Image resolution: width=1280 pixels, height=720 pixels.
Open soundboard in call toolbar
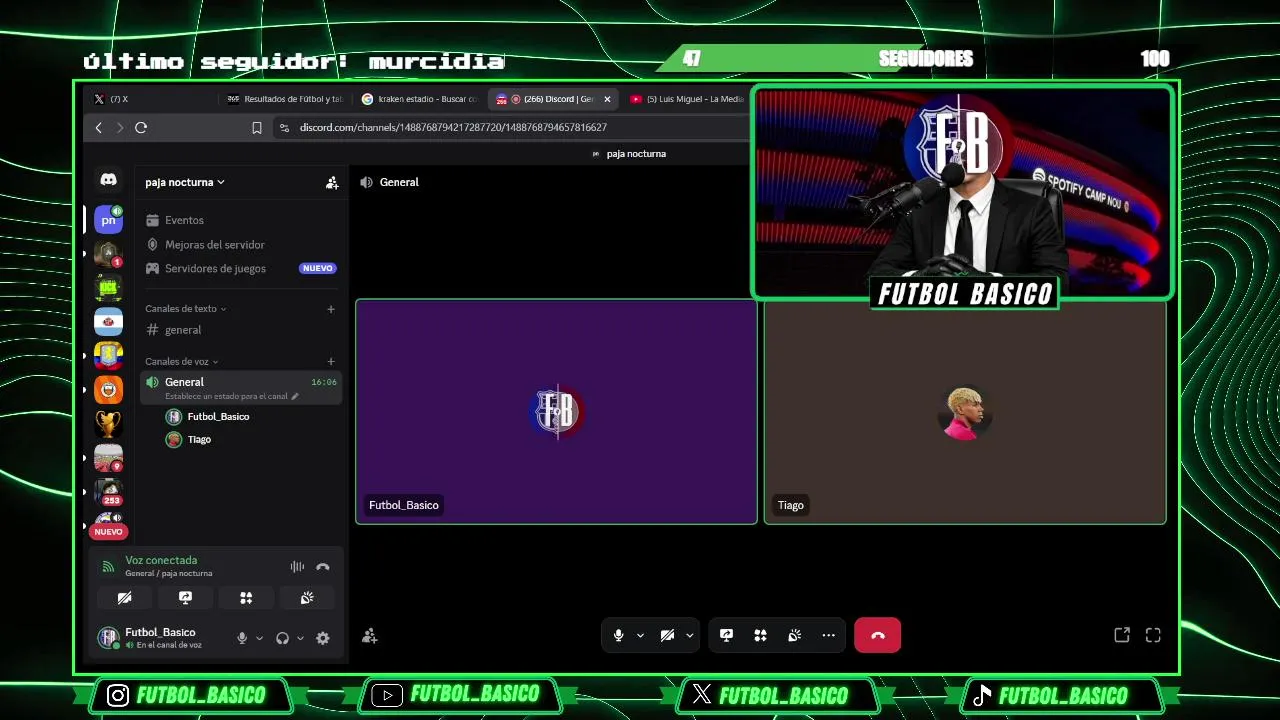[794, 636]
